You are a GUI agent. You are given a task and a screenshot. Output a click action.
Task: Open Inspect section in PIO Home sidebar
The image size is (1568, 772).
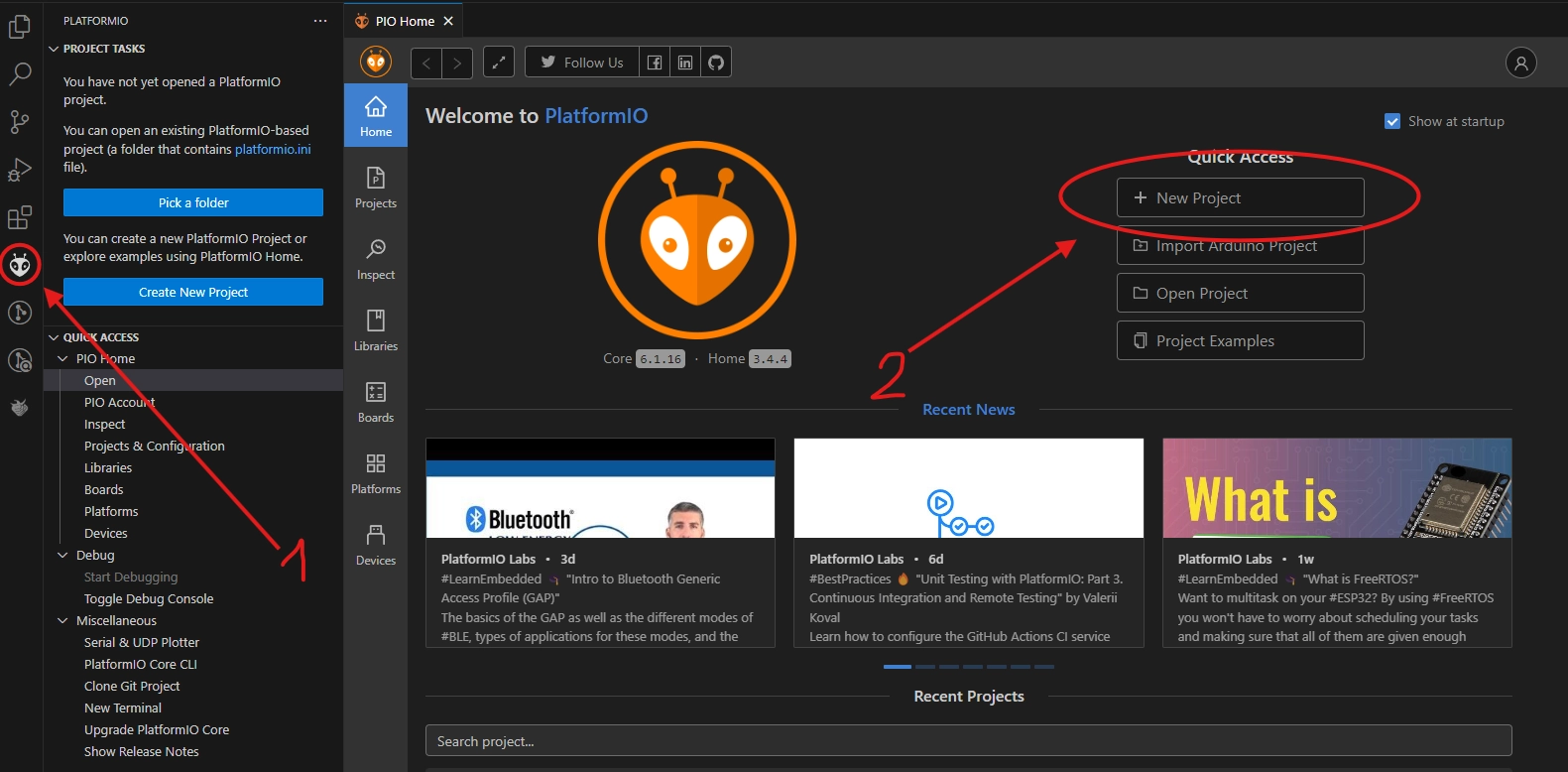click(x=376, y=259)
